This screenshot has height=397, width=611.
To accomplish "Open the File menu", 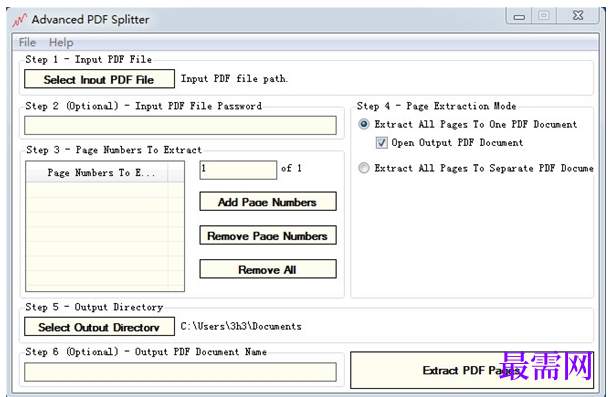I will (x=27, y=42).
